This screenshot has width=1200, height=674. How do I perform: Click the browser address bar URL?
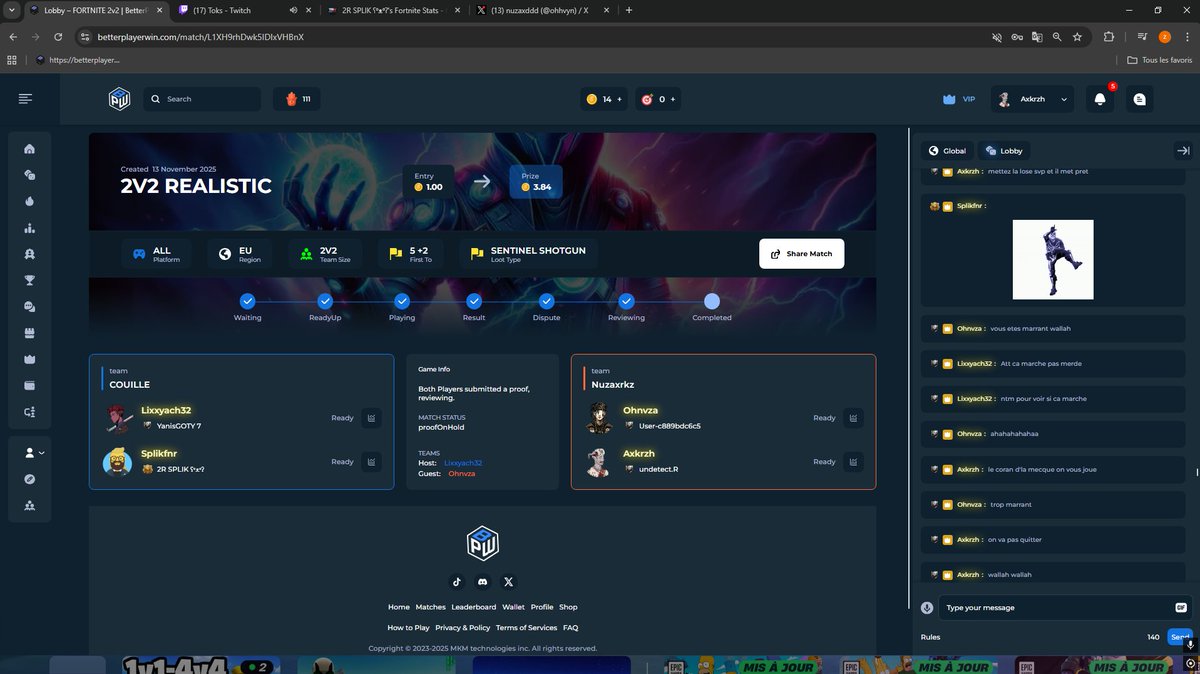tap(200, 37)
